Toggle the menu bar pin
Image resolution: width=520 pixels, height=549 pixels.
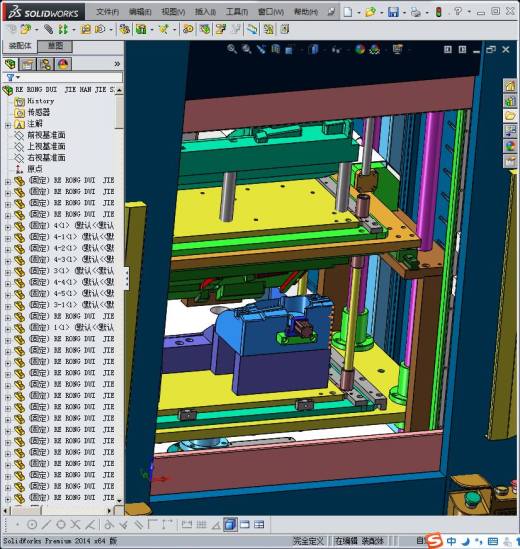331,12
